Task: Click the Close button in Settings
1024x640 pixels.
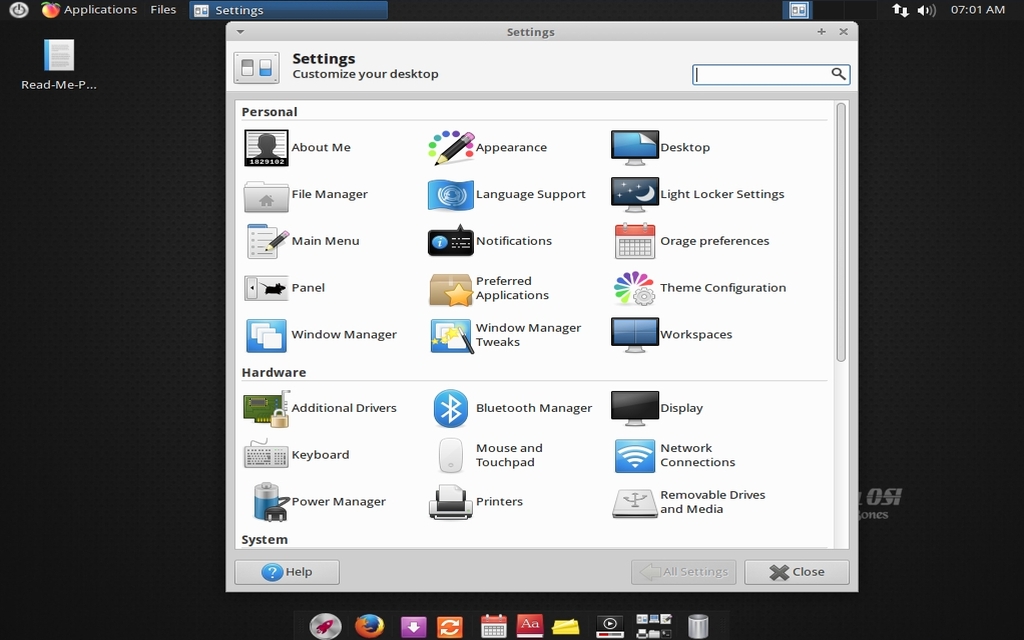Action: click(x=796, y=571)
